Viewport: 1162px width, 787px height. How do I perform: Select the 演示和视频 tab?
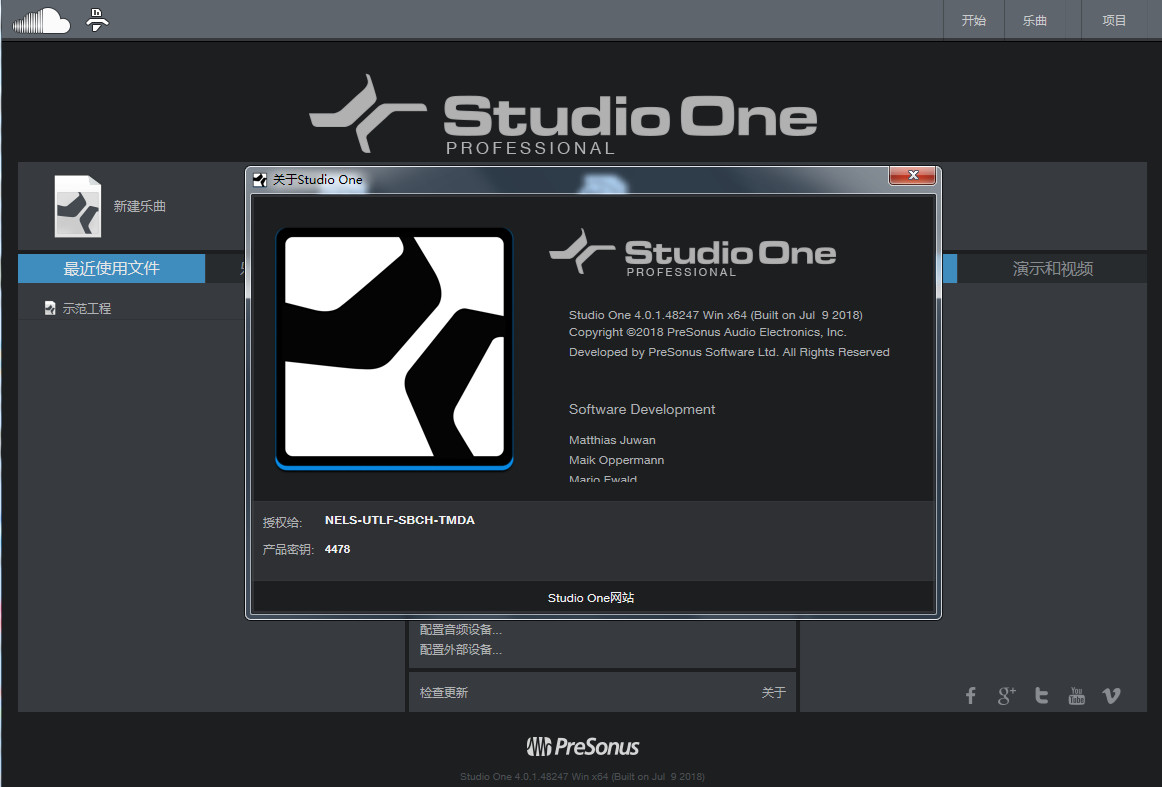1052,269
